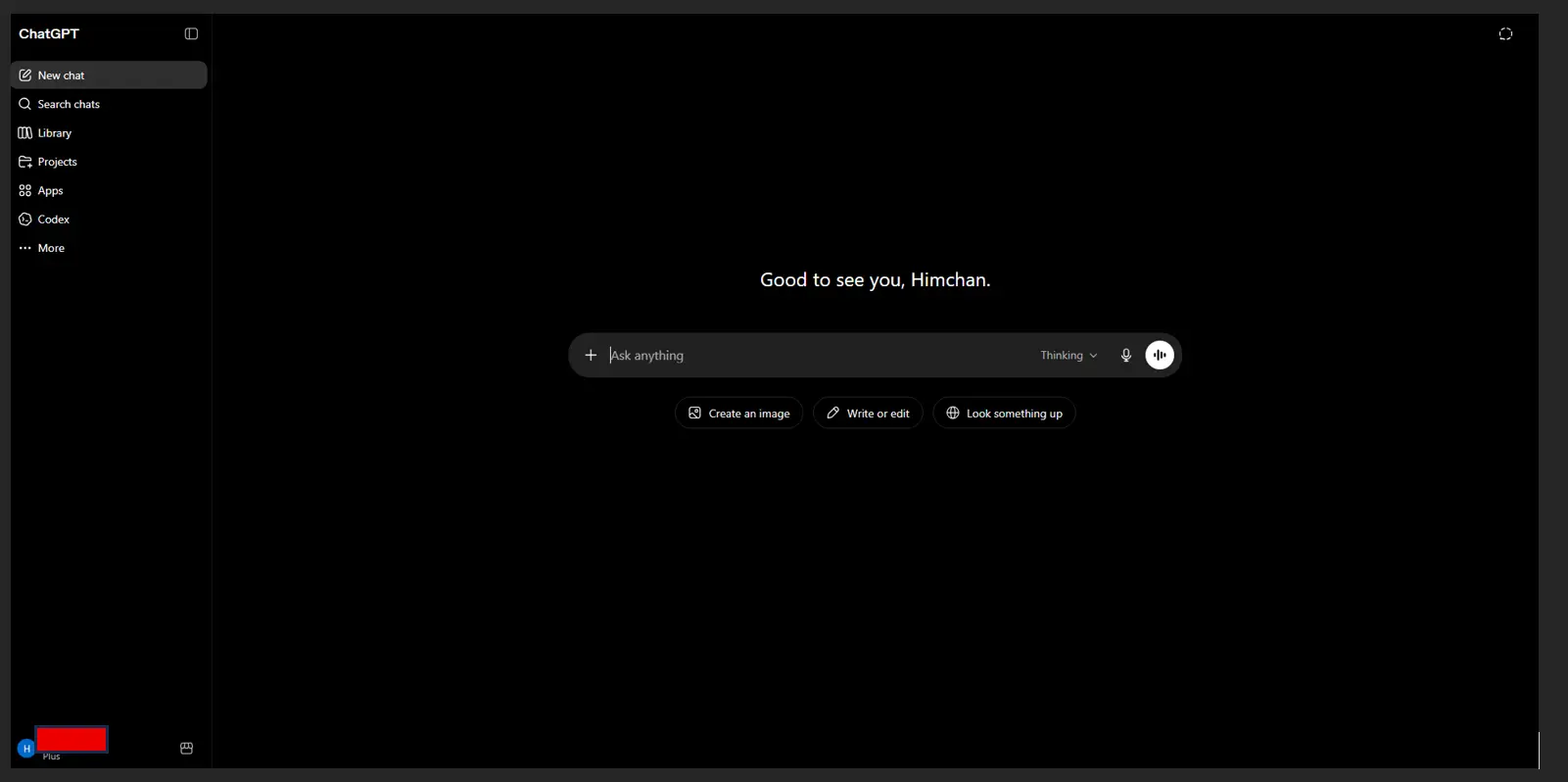The width and height of the screenshot is (1568, 782).
Task: Click the ChatGPT logo title
Action: click(x=49, y=33)
